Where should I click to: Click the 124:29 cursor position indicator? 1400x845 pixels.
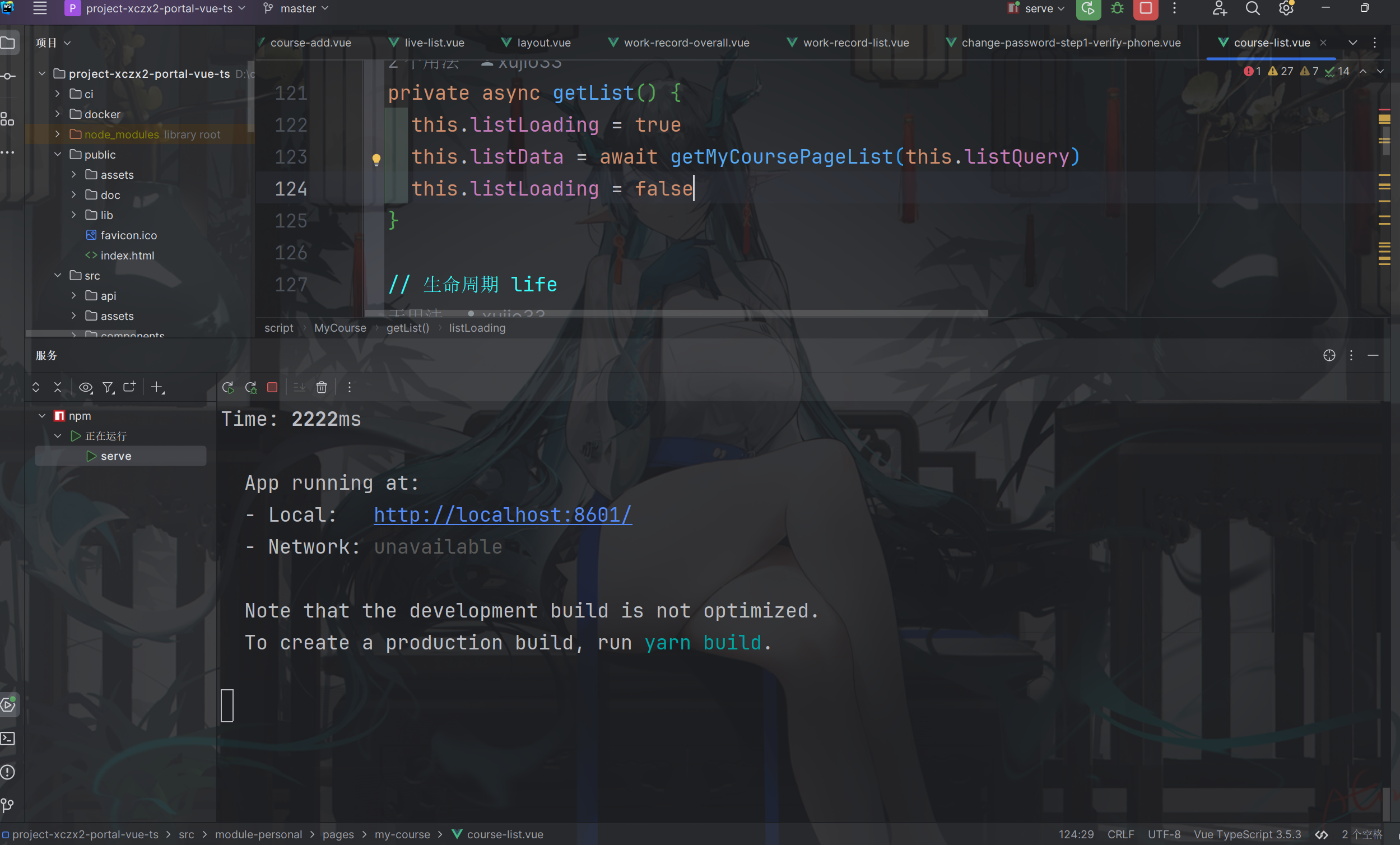(x=1076, y=834)
